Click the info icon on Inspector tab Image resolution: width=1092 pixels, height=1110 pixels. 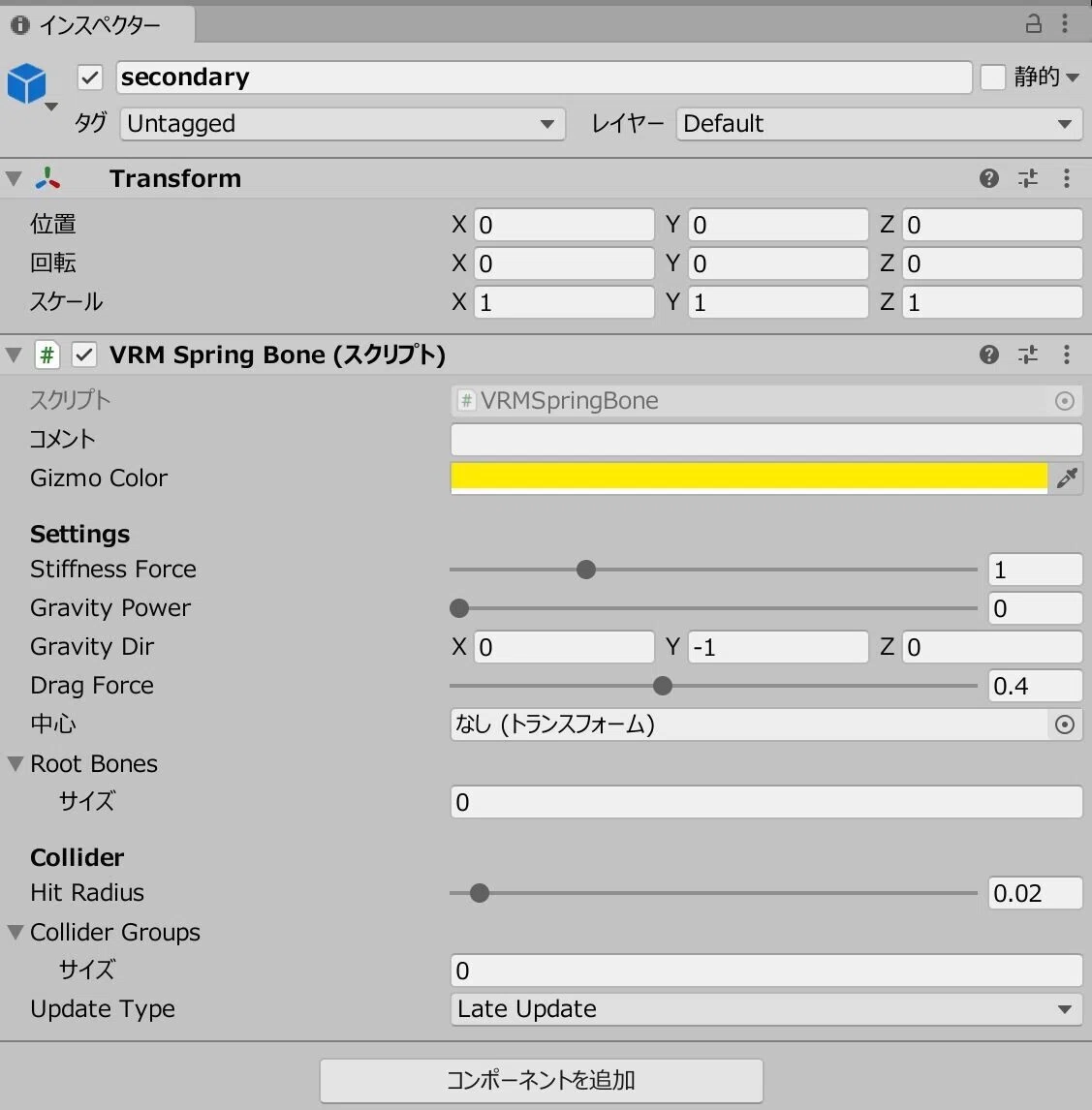pyautogui.click(x=19, y=25)
